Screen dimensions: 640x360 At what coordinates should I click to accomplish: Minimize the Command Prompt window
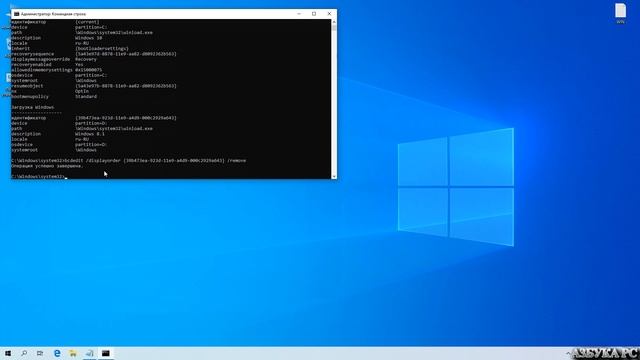299,14
